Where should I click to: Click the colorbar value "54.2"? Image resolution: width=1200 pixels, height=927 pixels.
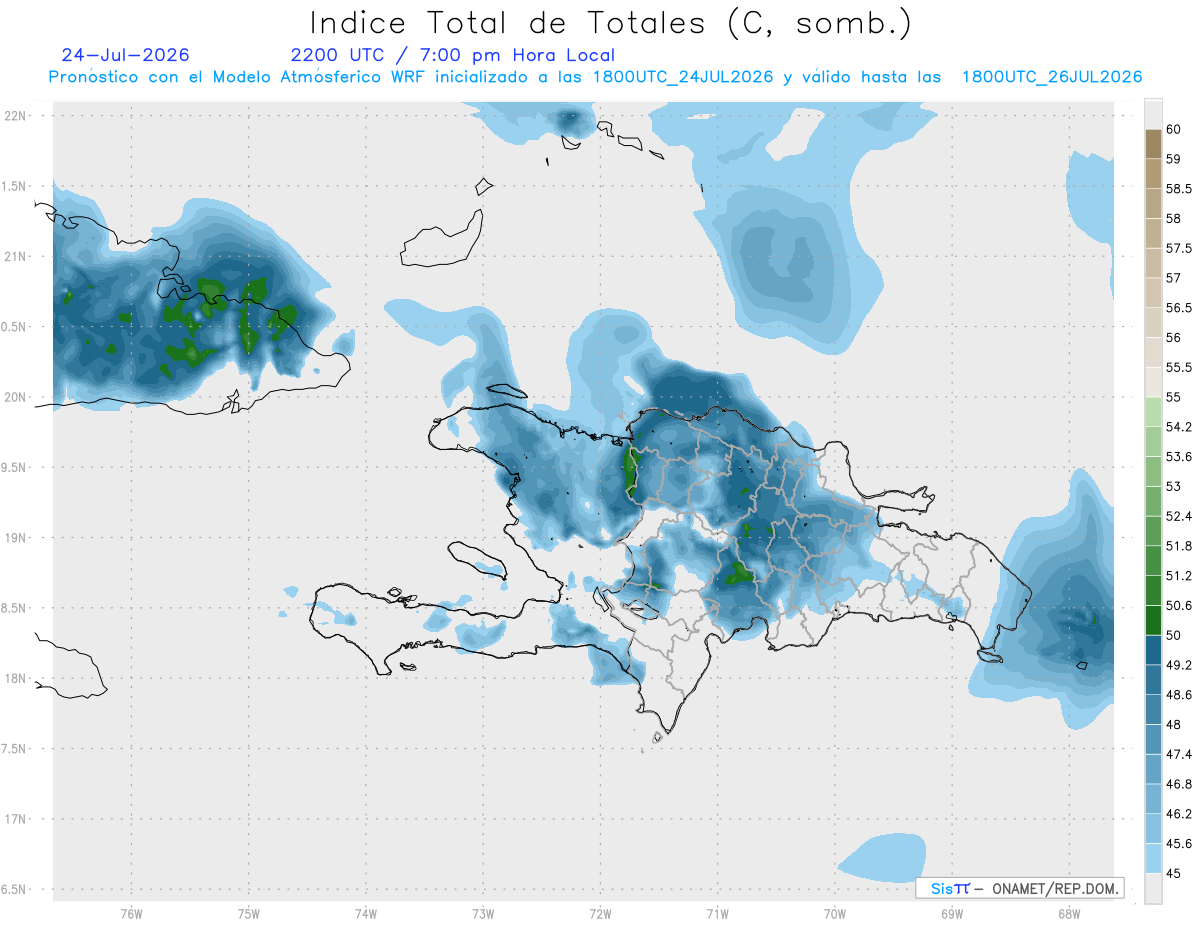point(1179,427)
